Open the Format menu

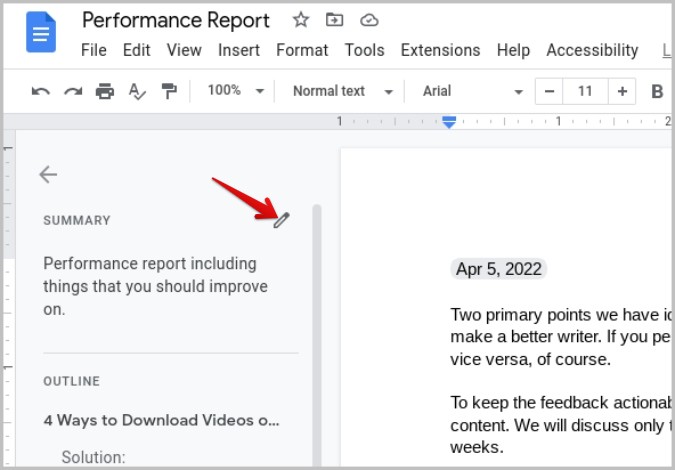click(302, 50)
